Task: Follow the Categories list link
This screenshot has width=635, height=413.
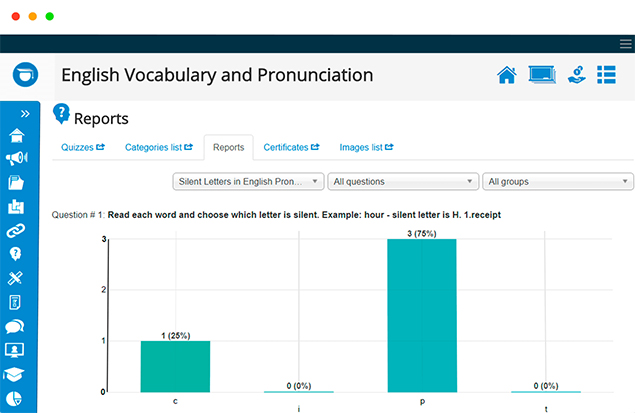Action: (x=159, y=147)
